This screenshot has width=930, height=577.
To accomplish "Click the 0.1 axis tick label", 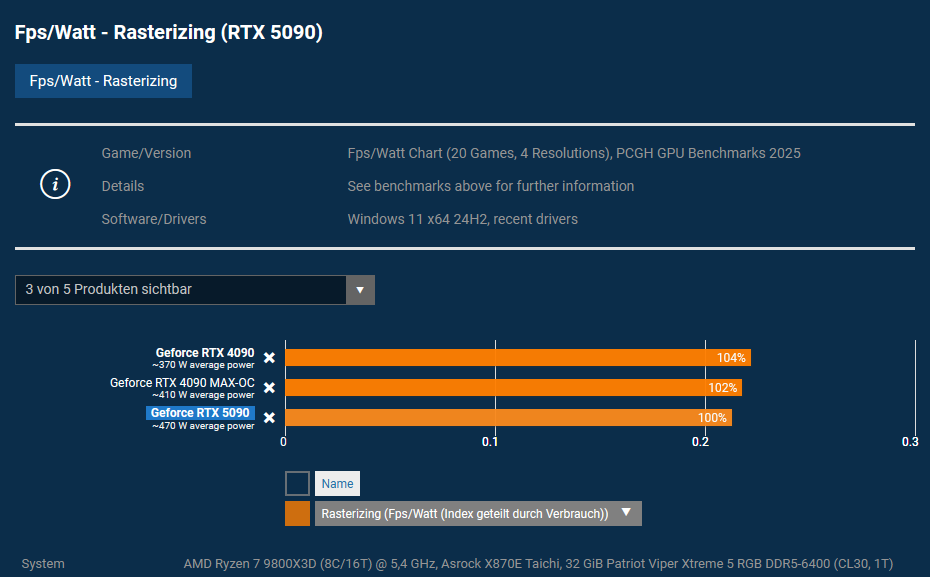I will click(490, 442).
